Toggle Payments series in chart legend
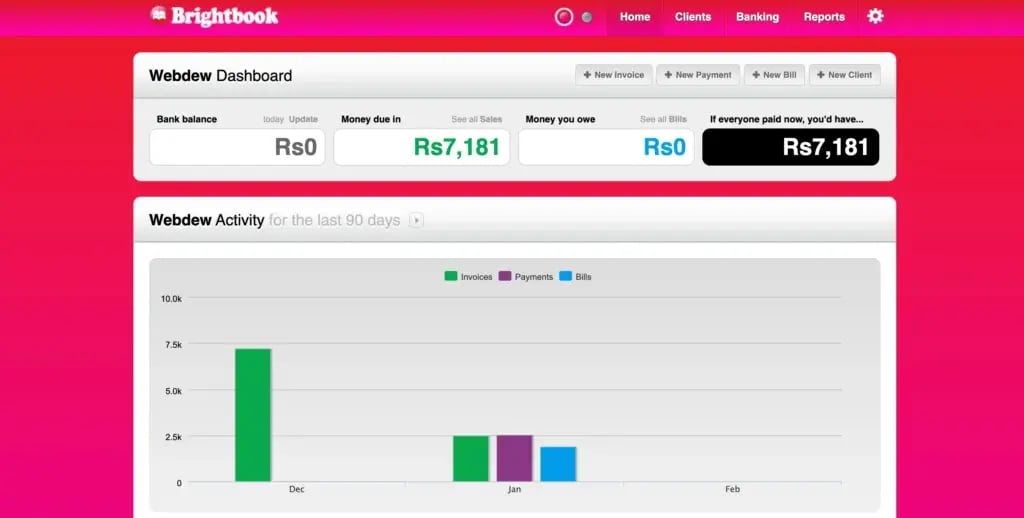This screenshot has height=518, width=1024. click(x=525, y=276)
